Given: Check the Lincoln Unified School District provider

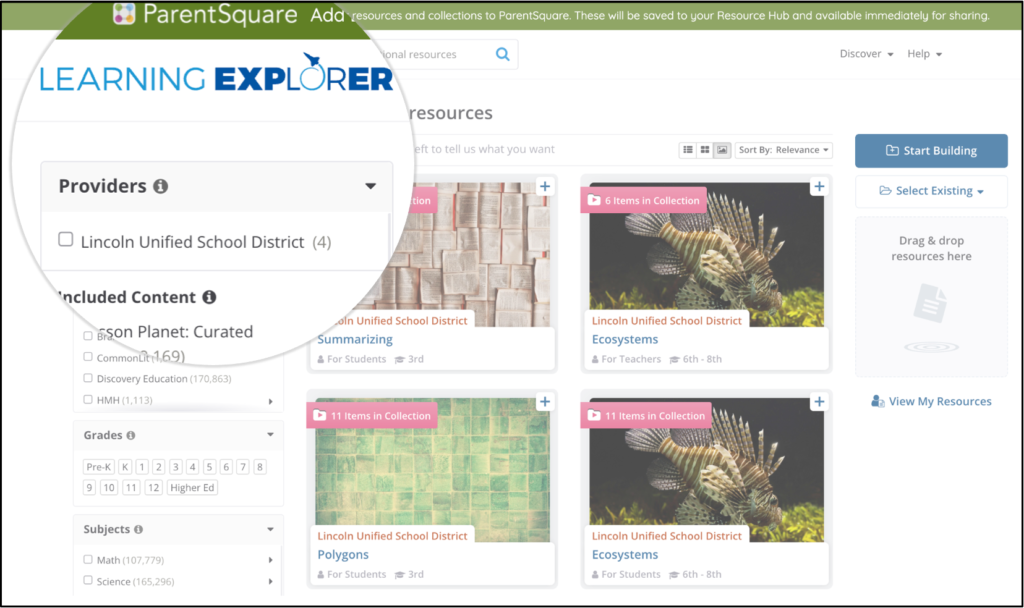Looking at the screenshot, I should tap(66, 240).
